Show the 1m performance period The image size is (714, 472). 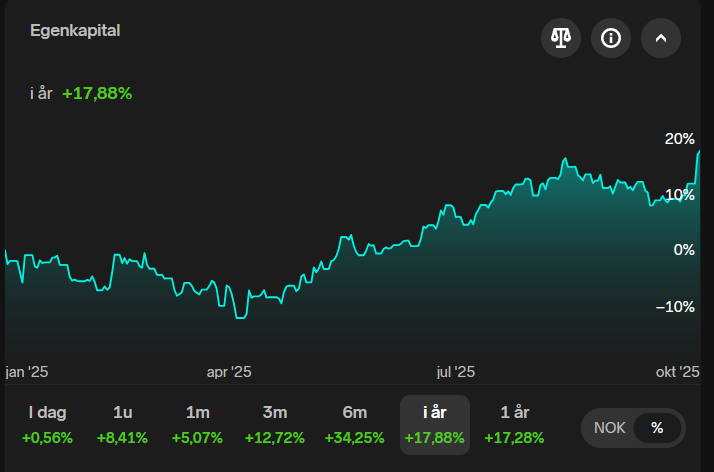click(x=198, y=425)
